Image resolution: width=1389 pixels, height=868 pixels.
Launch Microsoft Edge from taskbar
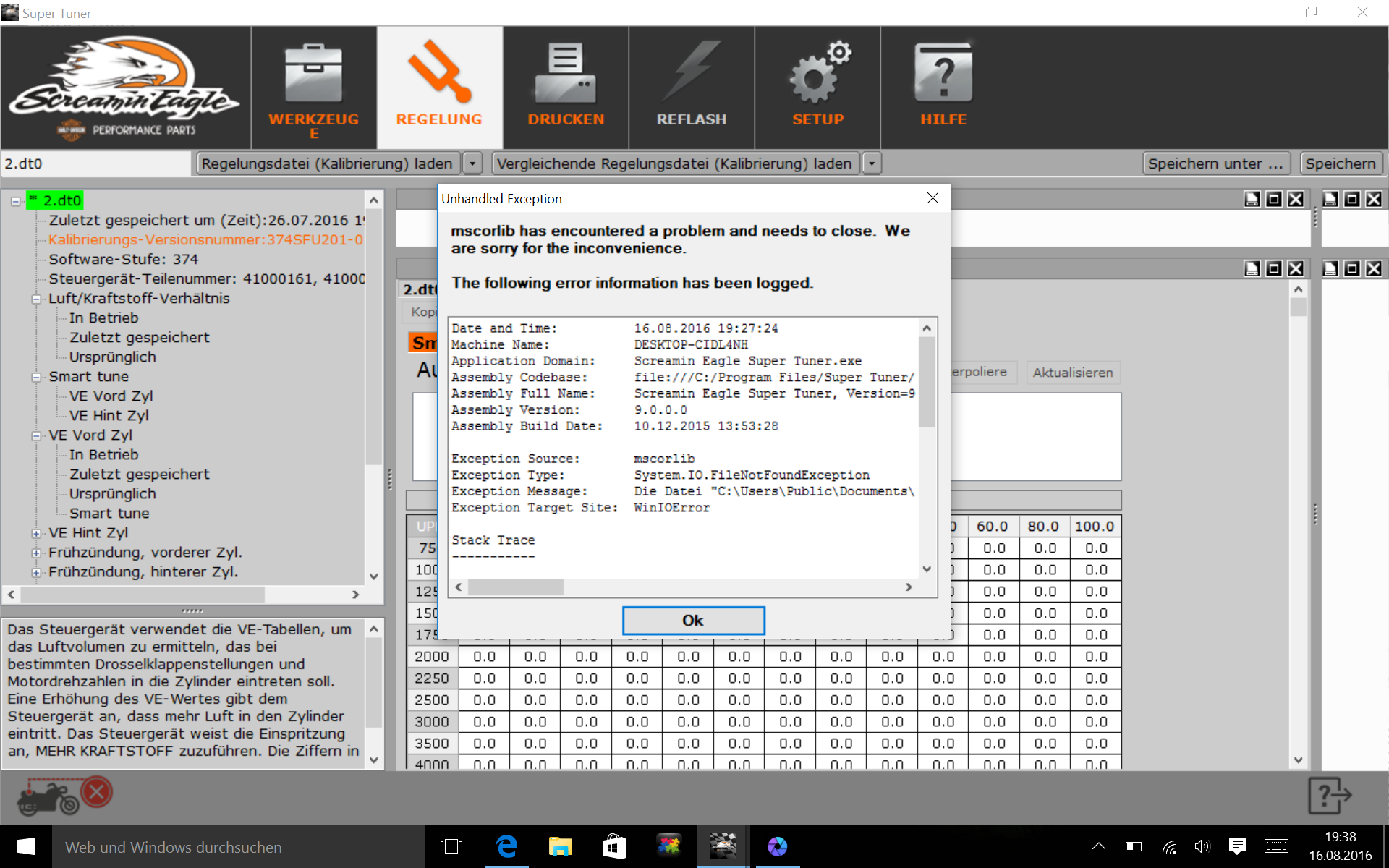click(506, 846)
